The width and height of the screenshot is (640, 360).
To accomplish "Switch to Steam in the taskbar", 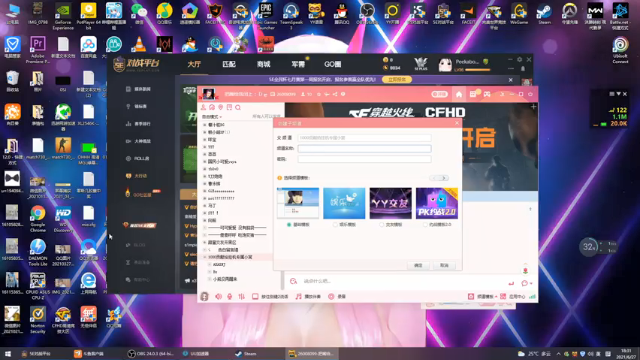I will coord(246,353).
